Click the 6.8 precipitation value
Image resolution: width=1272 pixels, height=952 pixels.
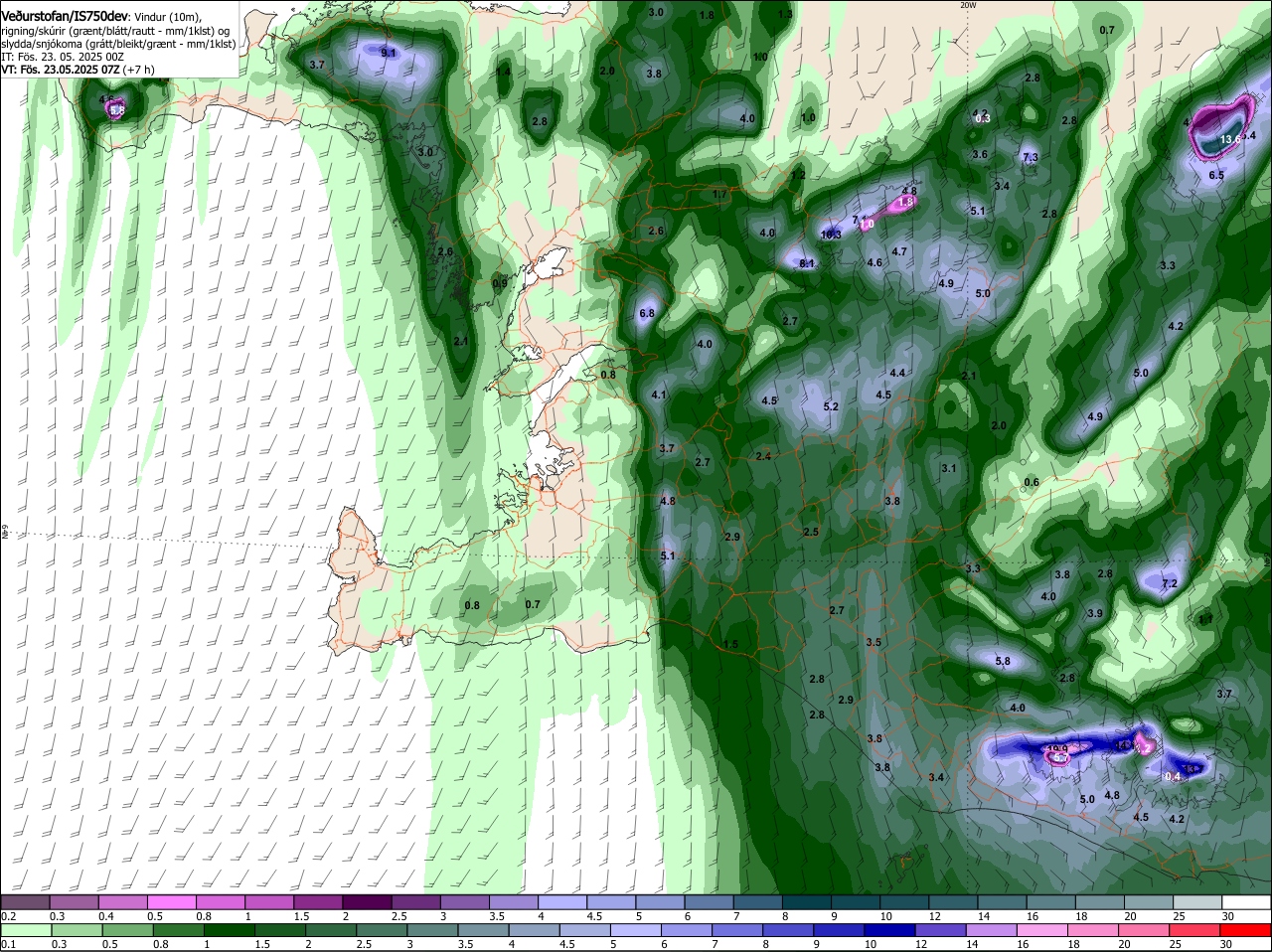click(647, 313)
